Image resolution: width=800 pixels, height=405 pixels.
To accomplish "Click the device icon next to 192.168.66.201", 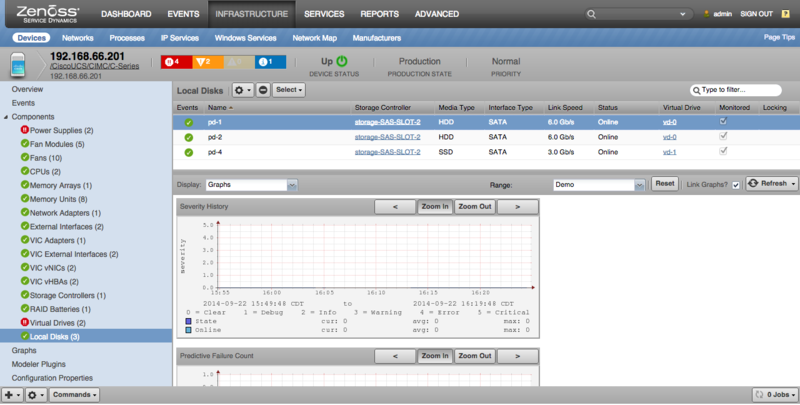I will [x=18, y=65].
